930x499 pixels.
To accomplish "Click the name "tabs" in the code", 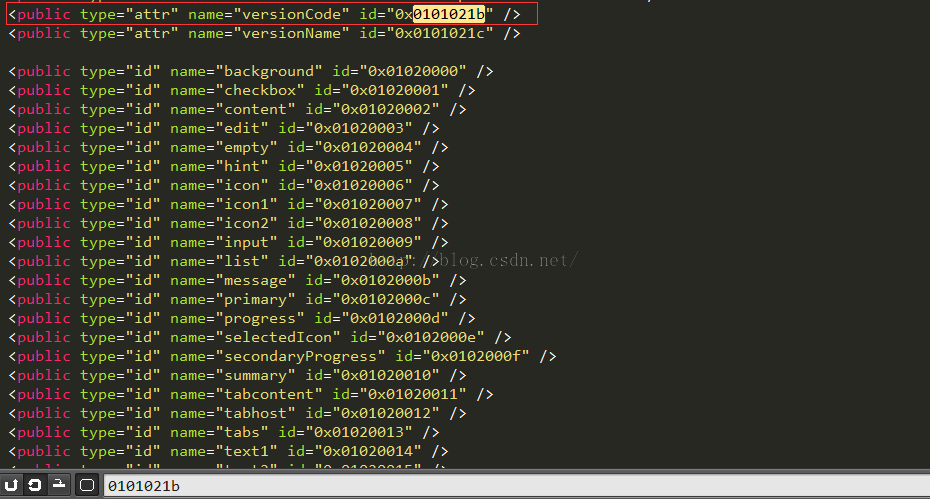I will (242, 432).
